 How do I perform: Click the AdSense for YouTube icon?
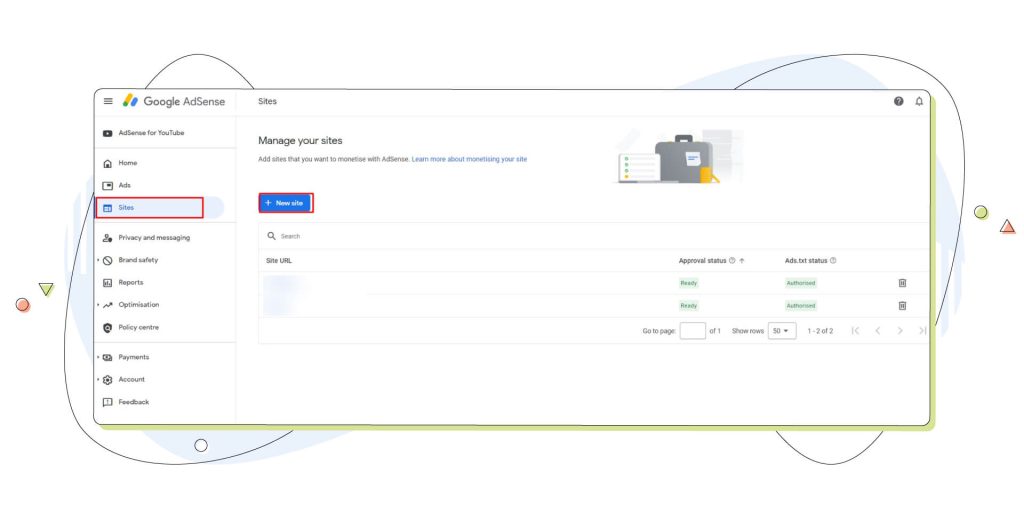coord(108,133)
